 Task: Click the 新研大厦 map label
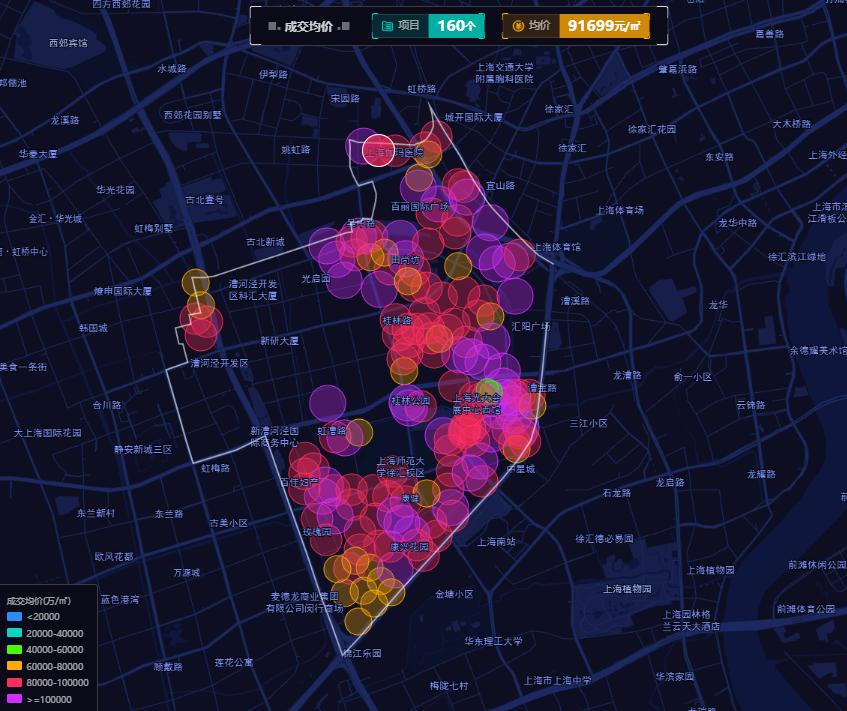279,341
